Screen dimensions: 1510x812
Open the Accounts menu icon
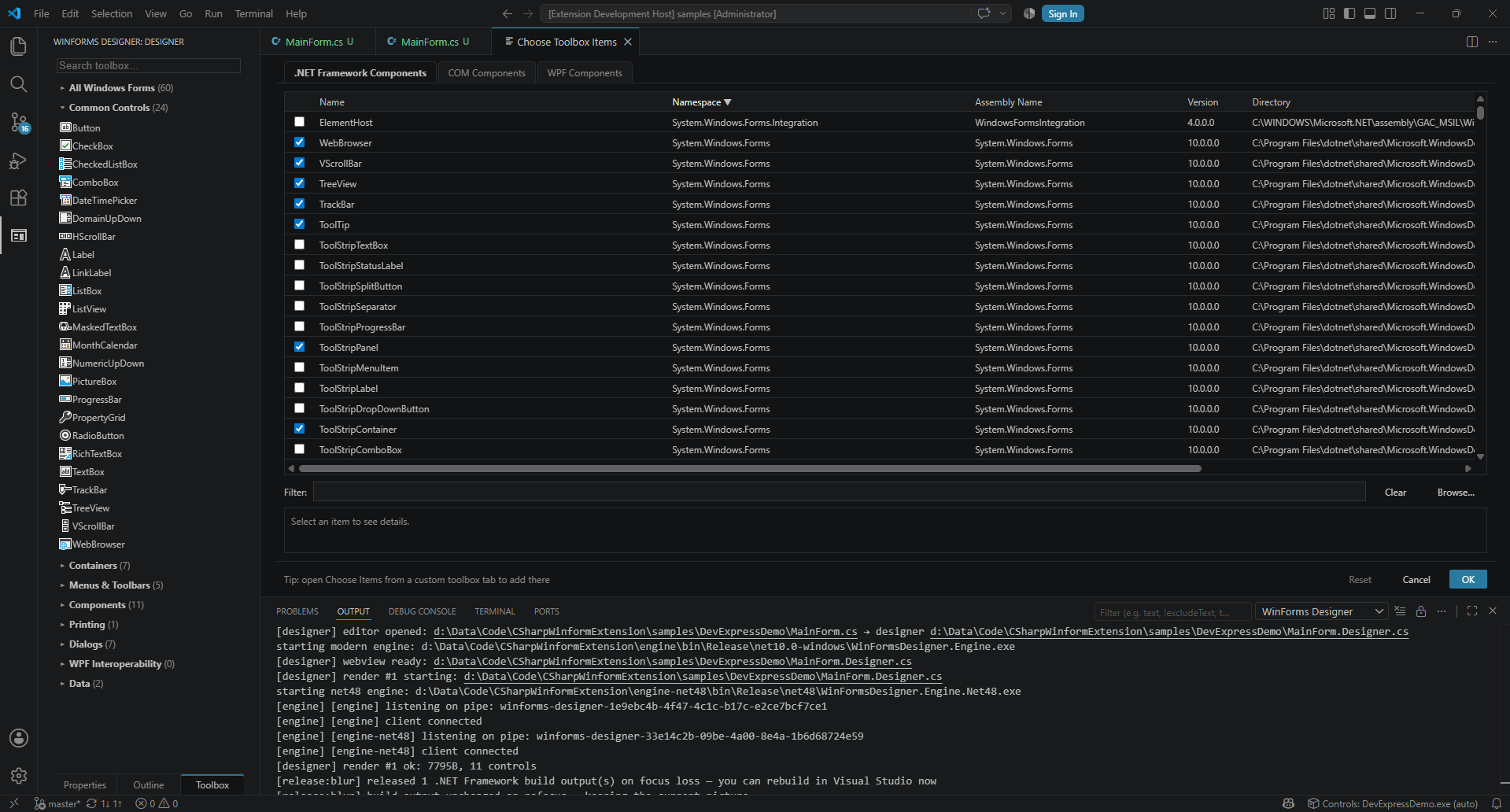pyautogui.click(x=19, y=738)
